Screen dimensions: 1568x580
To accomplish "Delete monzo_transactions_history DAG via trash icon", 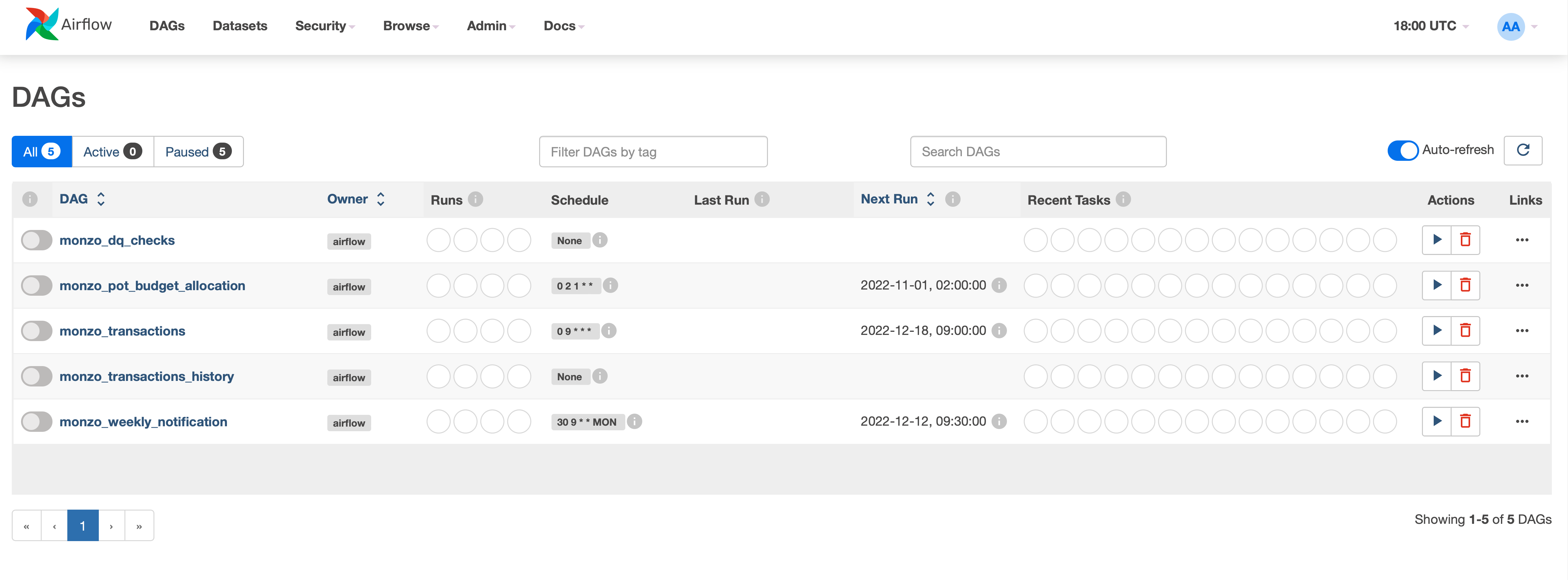I will tap(1465, 376).
